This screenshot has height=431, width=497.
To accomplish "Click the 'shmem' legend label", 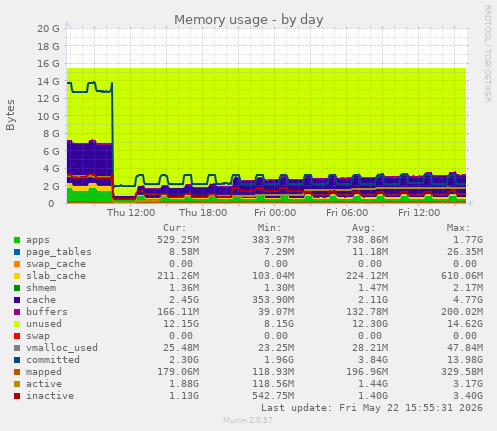I will (x=41, y=288).
